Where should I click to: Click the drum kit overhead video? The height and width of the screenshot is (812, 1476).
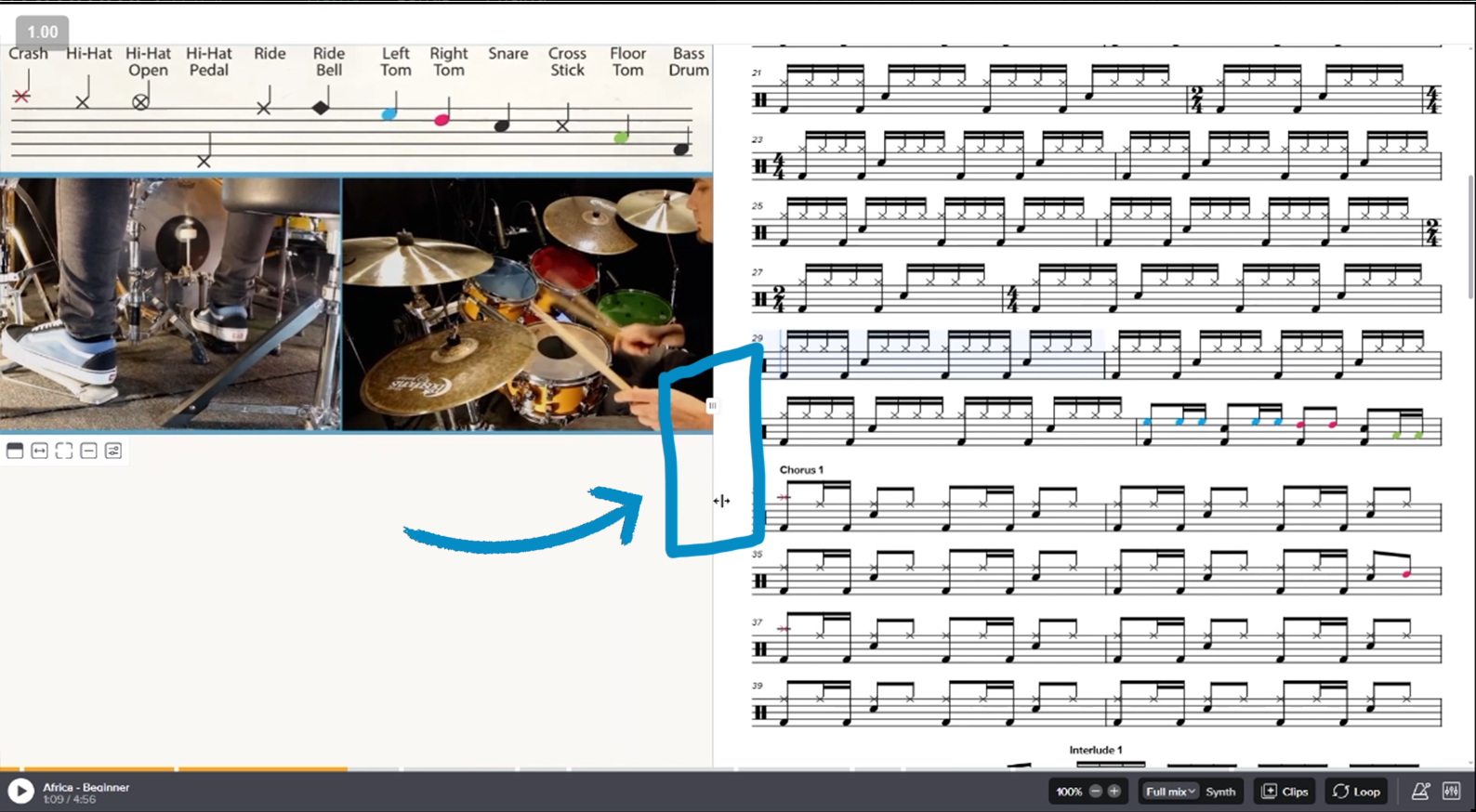[x=527, y=304]
